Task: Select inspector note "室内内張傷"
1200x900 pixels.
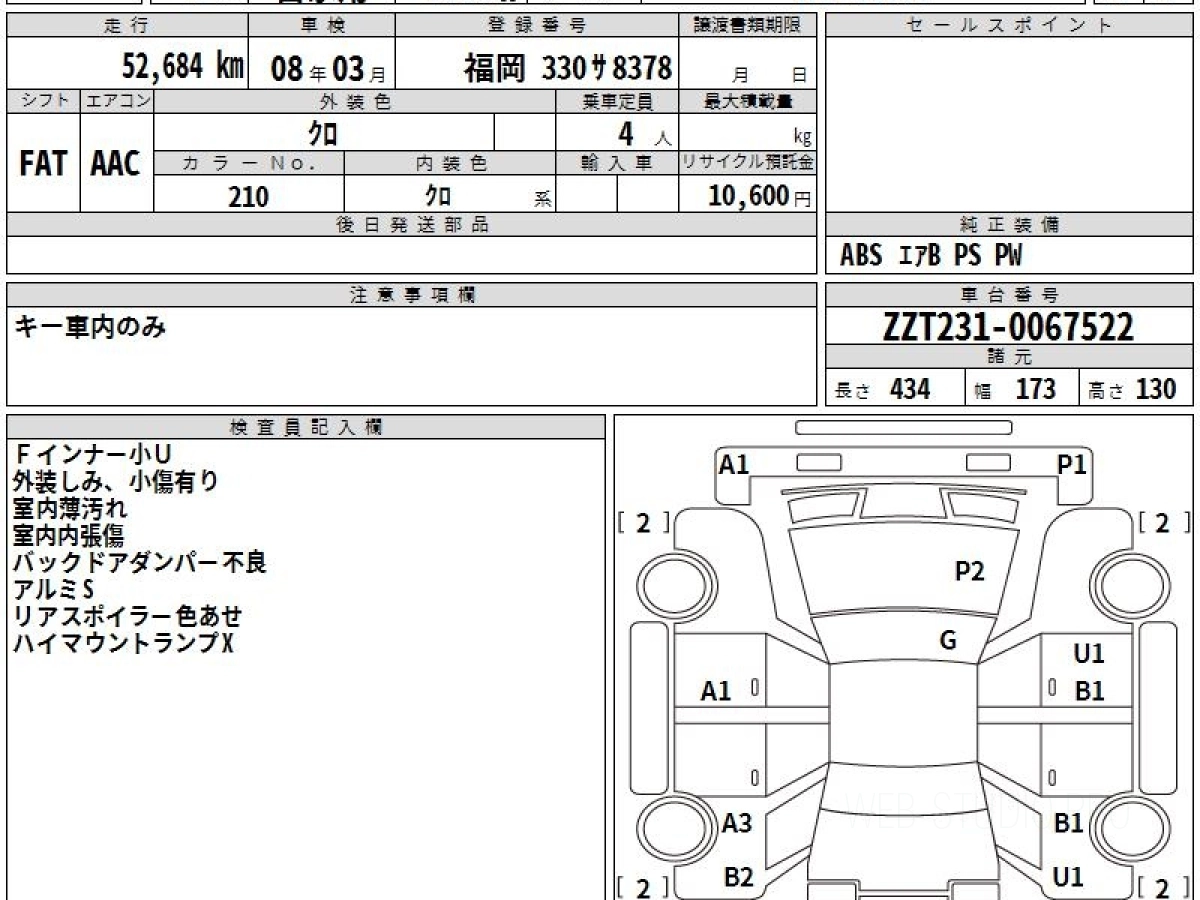Action: pos(70,535)
